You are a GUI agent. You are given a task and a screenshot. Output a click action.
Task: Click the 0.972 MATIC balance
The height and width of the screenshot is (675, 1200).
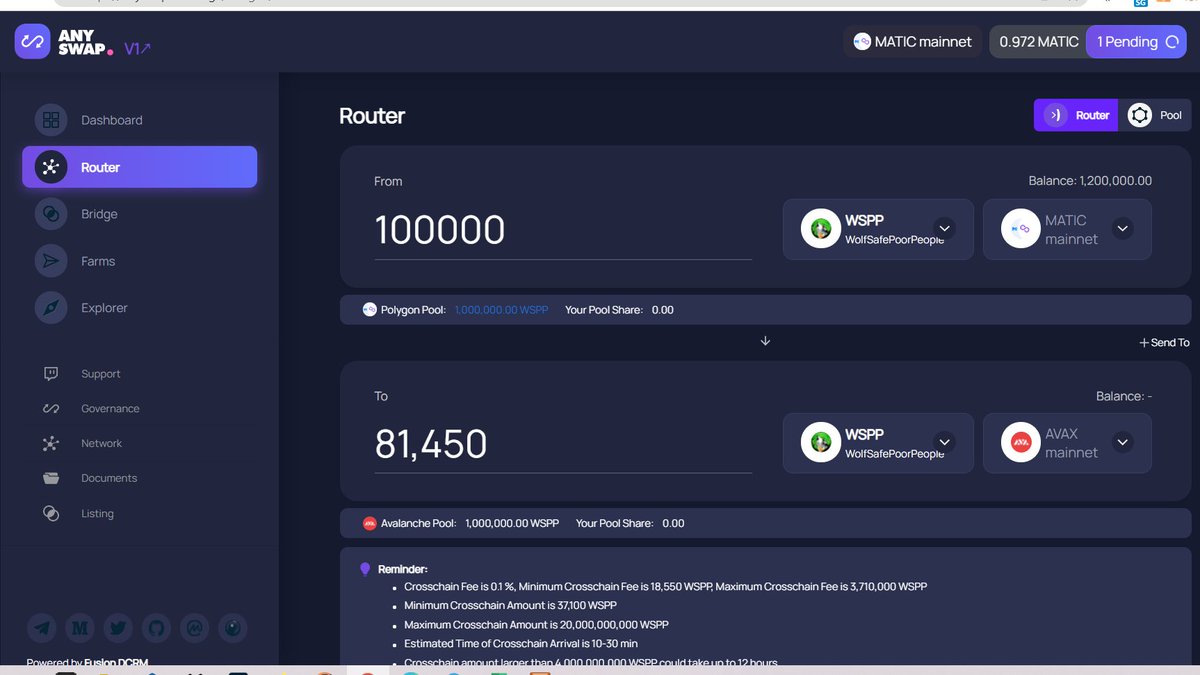pos(1038,42)
